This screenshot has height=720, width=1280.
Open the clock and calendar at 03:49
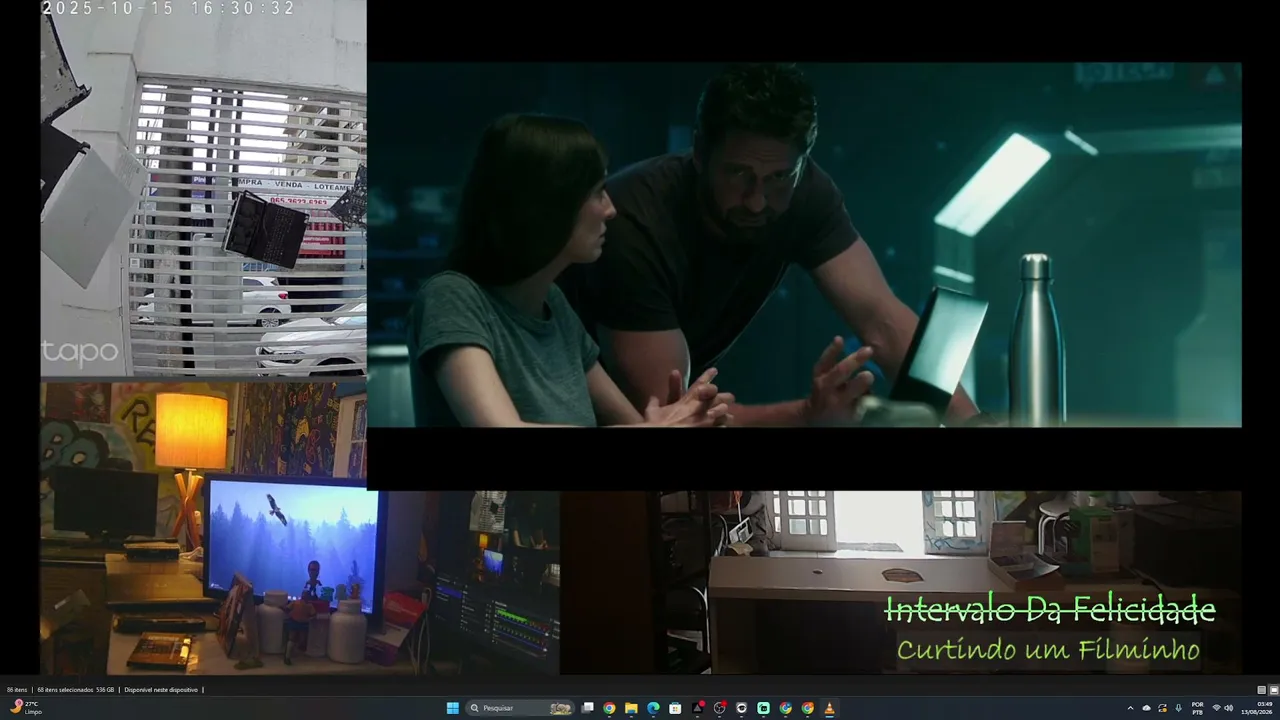click(x=1257, y=708)
